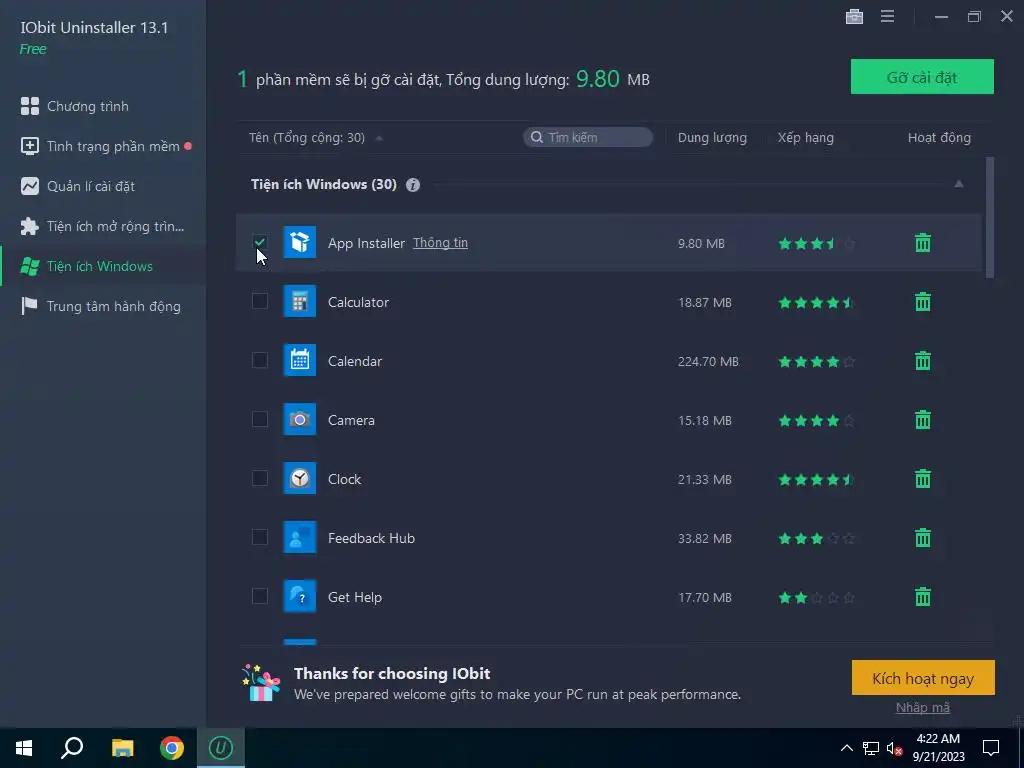Image resolution: width=1024 pixels, height=768 pixels.
Task: Check the Calculator checkbox
Action: [x=260, y=301]
